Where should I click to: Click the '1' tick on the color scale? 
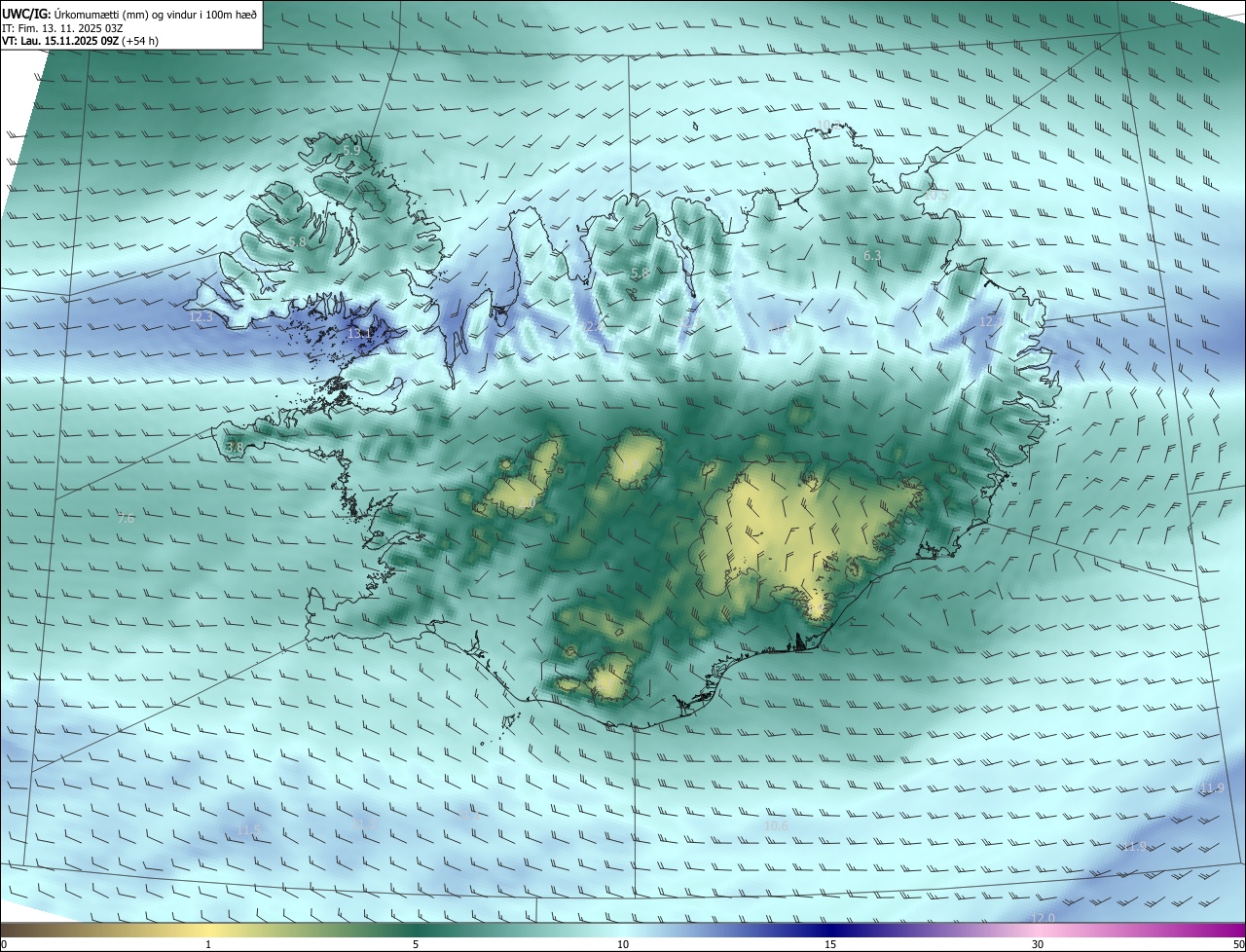click(x=208, y=944)
